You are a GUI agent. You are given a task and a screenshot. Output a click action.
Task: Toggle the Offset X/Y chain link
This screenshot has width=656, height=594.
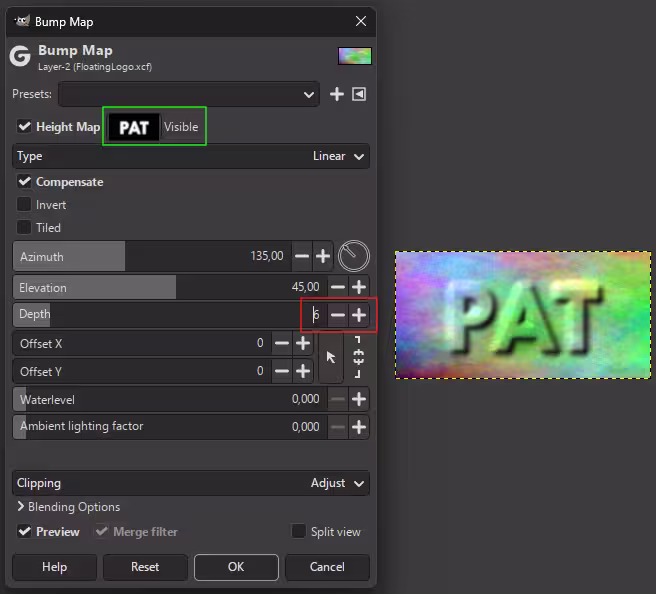pyautogui.click(x=359, y=357)
